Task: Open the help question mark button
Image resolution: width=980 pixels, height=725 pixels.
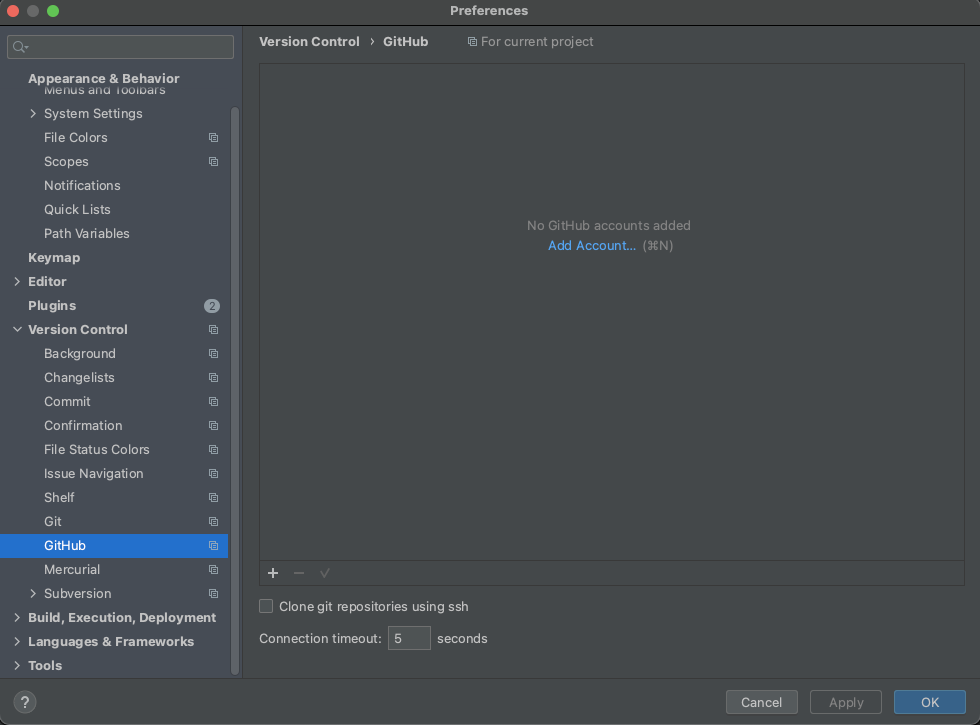Action: [x=25, y=702]
